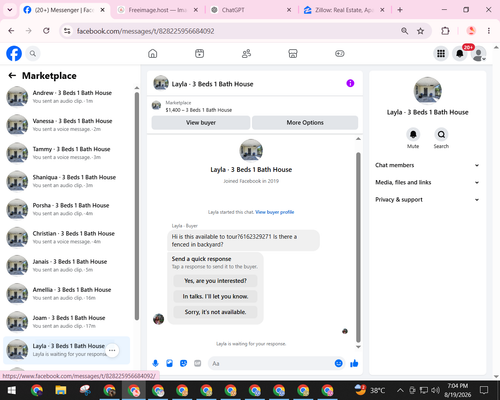The image size is (500, 400).
Task: Open the Facebook logo home link
Action: click(x=14, y=53)
